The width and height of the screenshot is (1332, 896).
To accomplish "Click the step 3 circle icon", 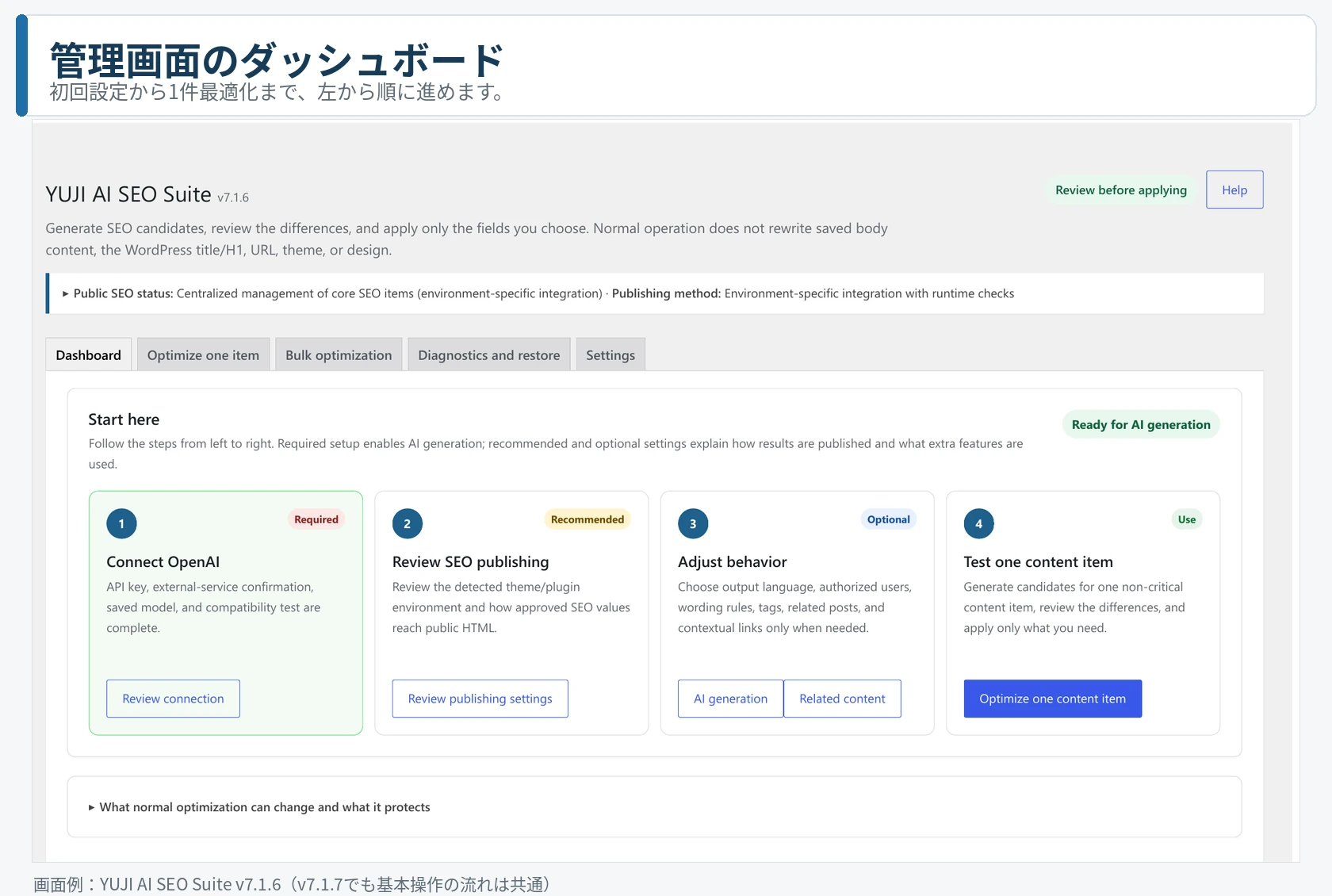I will click(693, 523).
